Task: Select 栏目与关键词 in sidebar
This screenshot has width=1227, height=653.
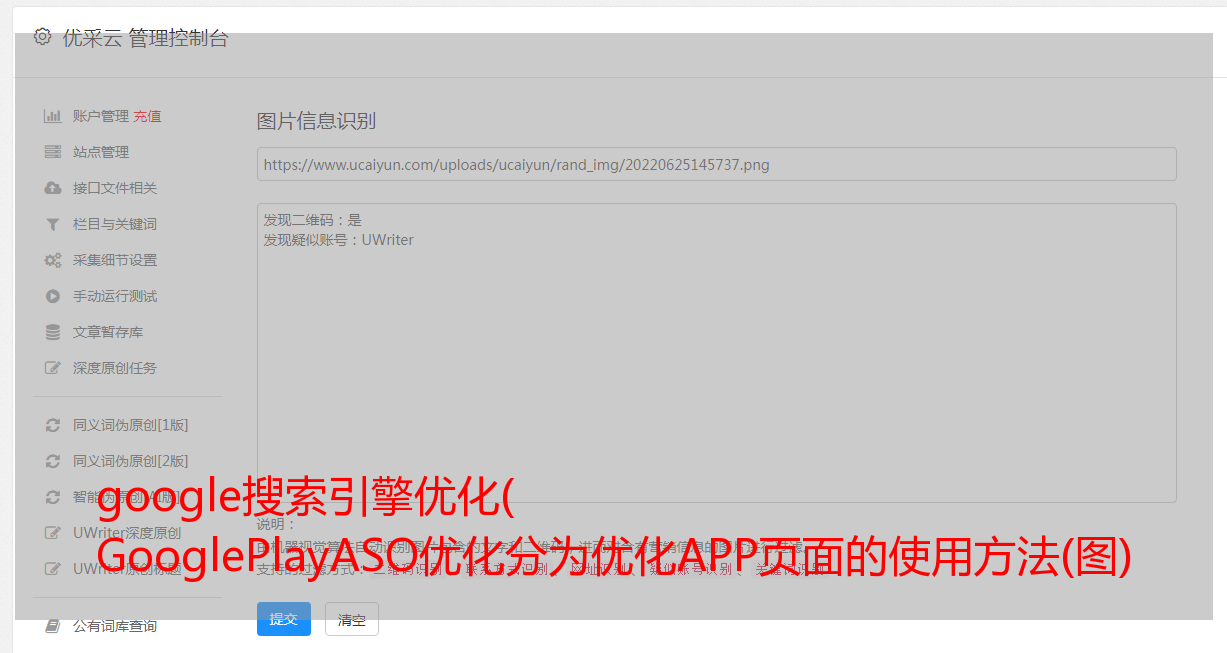Action: coord(115,224)
